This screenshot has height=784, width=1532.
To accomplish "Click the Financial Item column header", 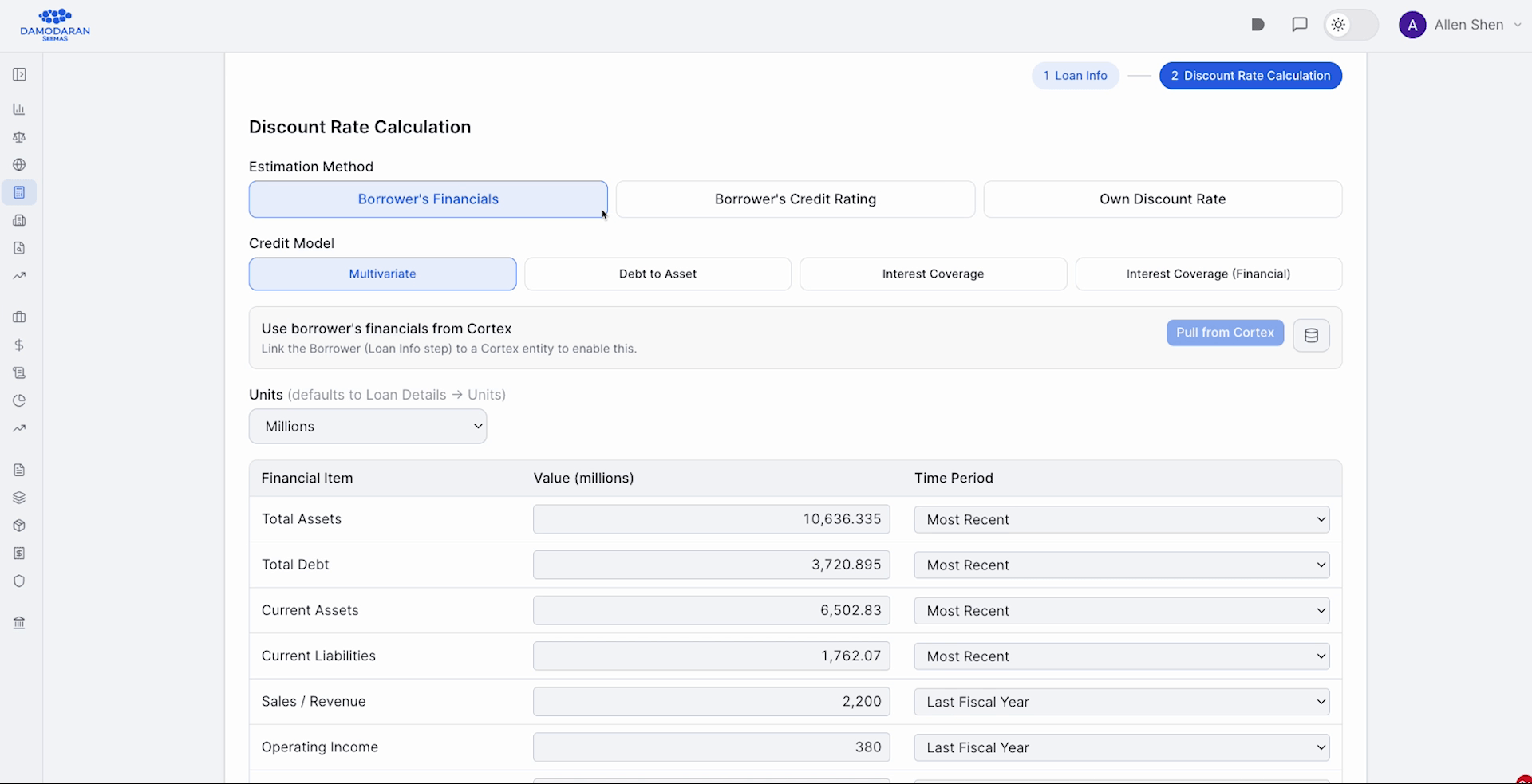I will 307,479.
